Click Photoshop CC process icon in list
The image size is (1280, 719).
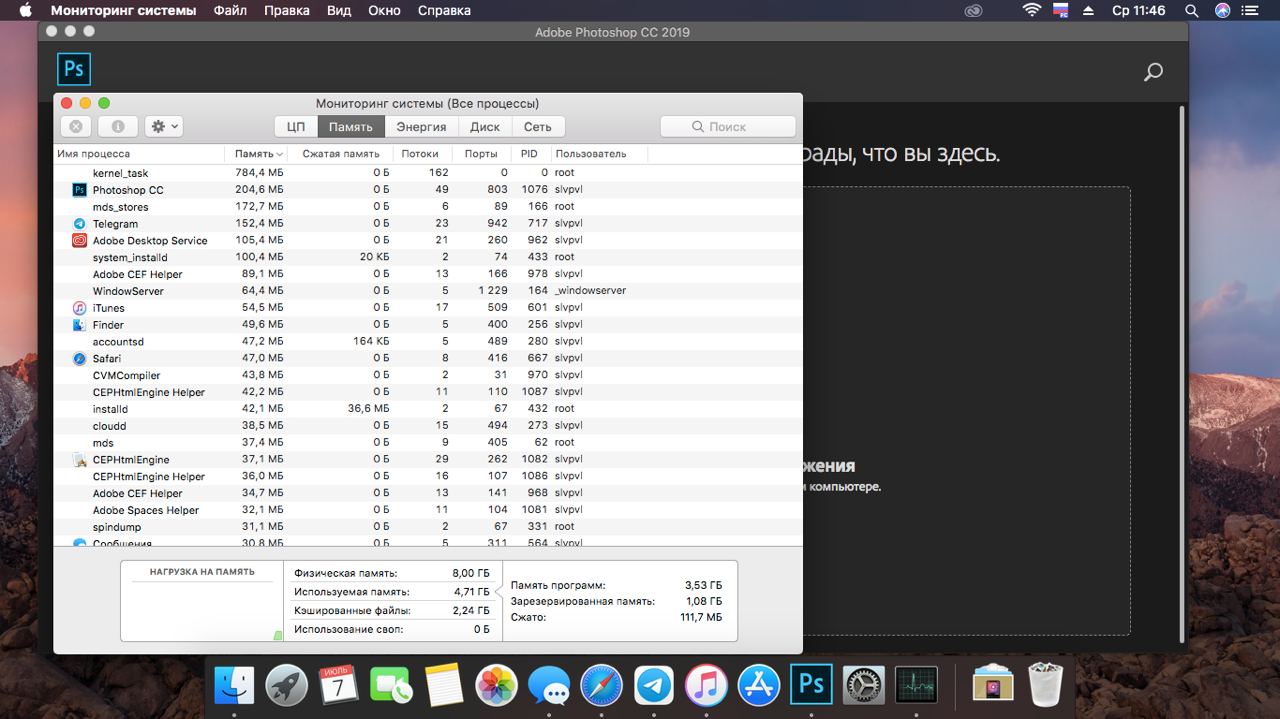click(x=80, y=190)
